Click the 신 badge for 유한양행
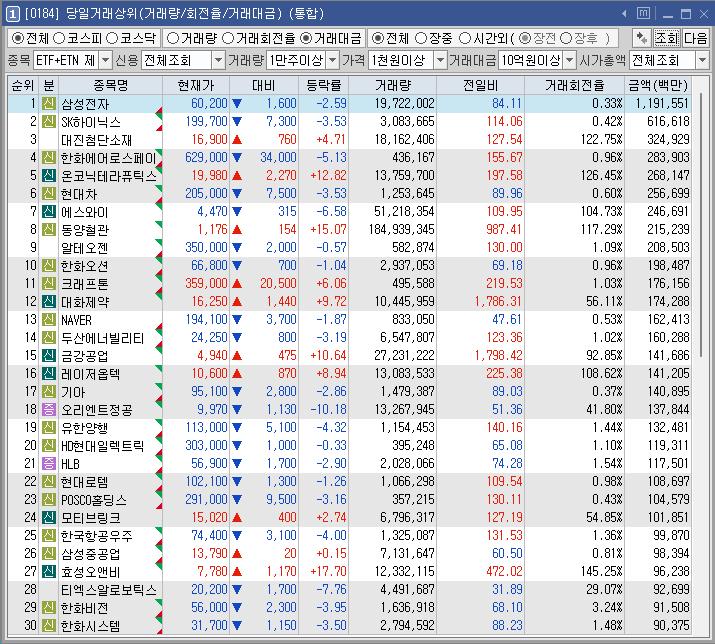The width and height of the screenshot is (715, 644). [49, 427]
